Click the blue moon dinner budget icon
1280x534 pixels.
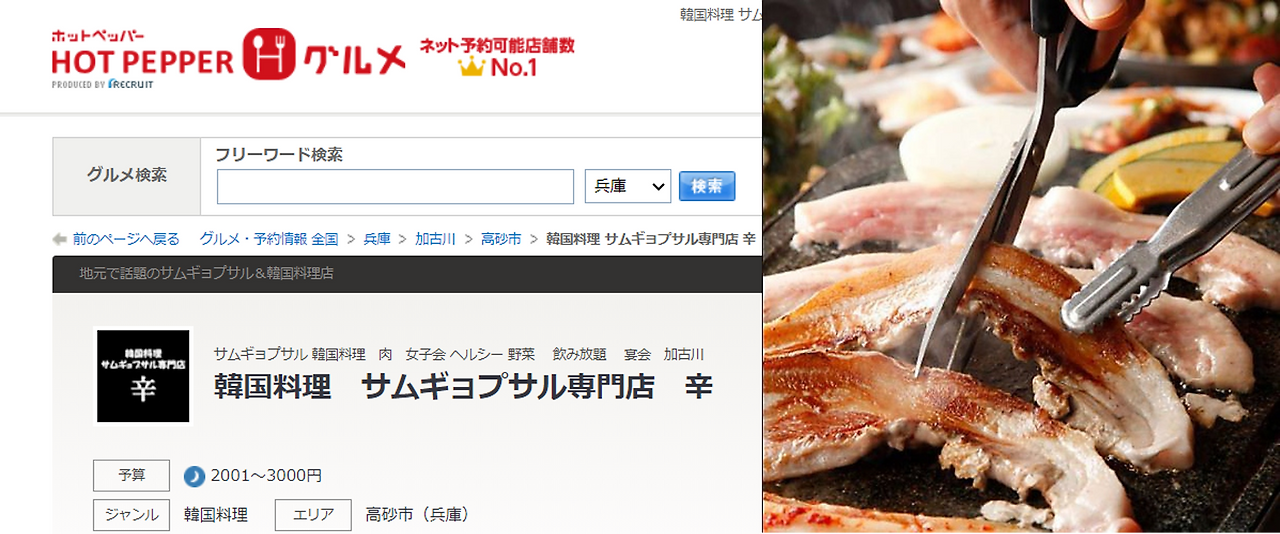[x=194, y=476]
